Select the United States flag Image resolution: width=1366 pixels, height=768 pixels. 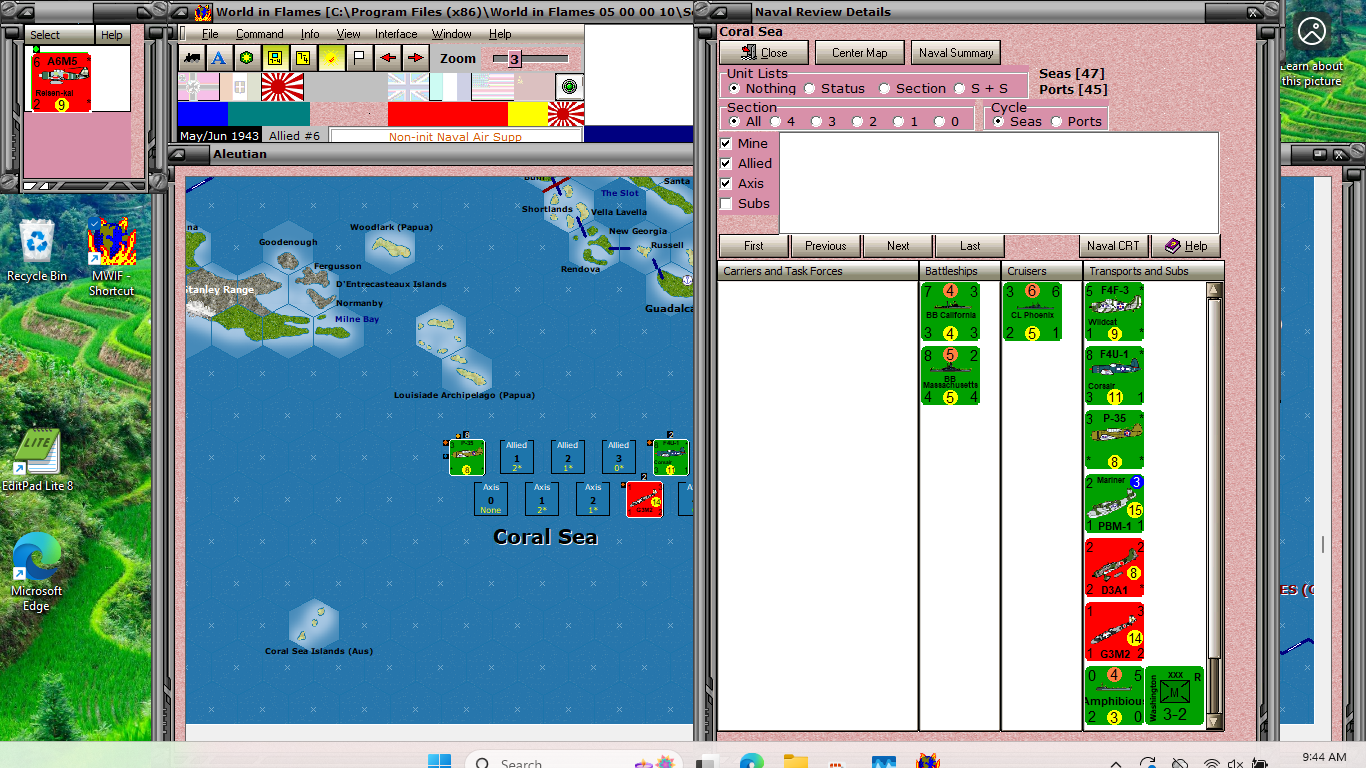492,87
